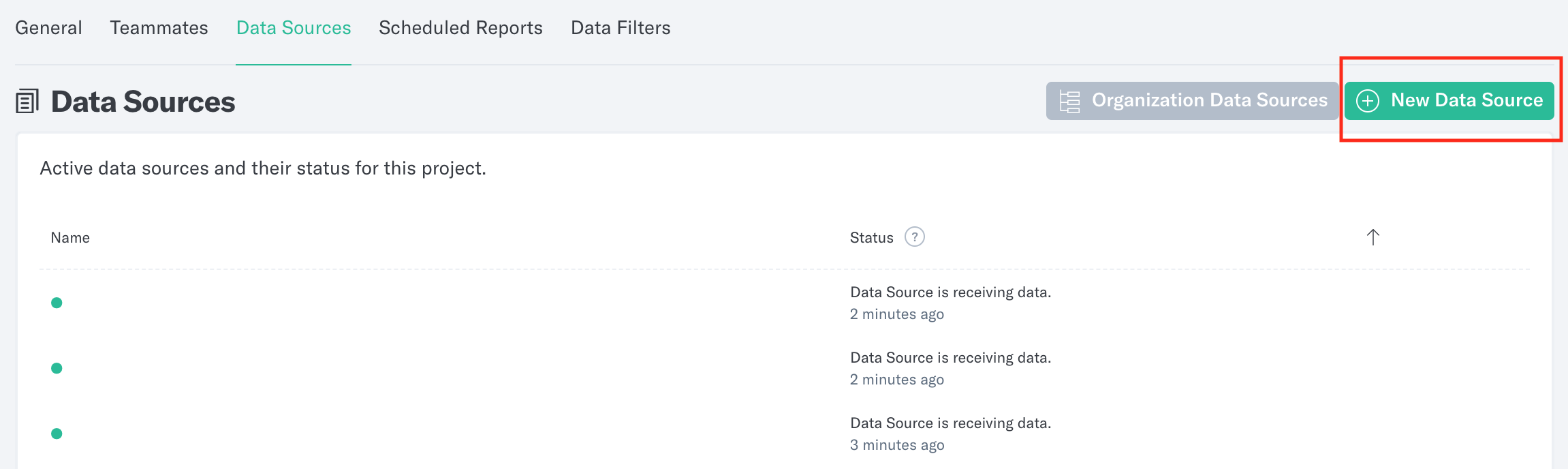Switch to the Scheduled Reports tab

tap(460, 27)
